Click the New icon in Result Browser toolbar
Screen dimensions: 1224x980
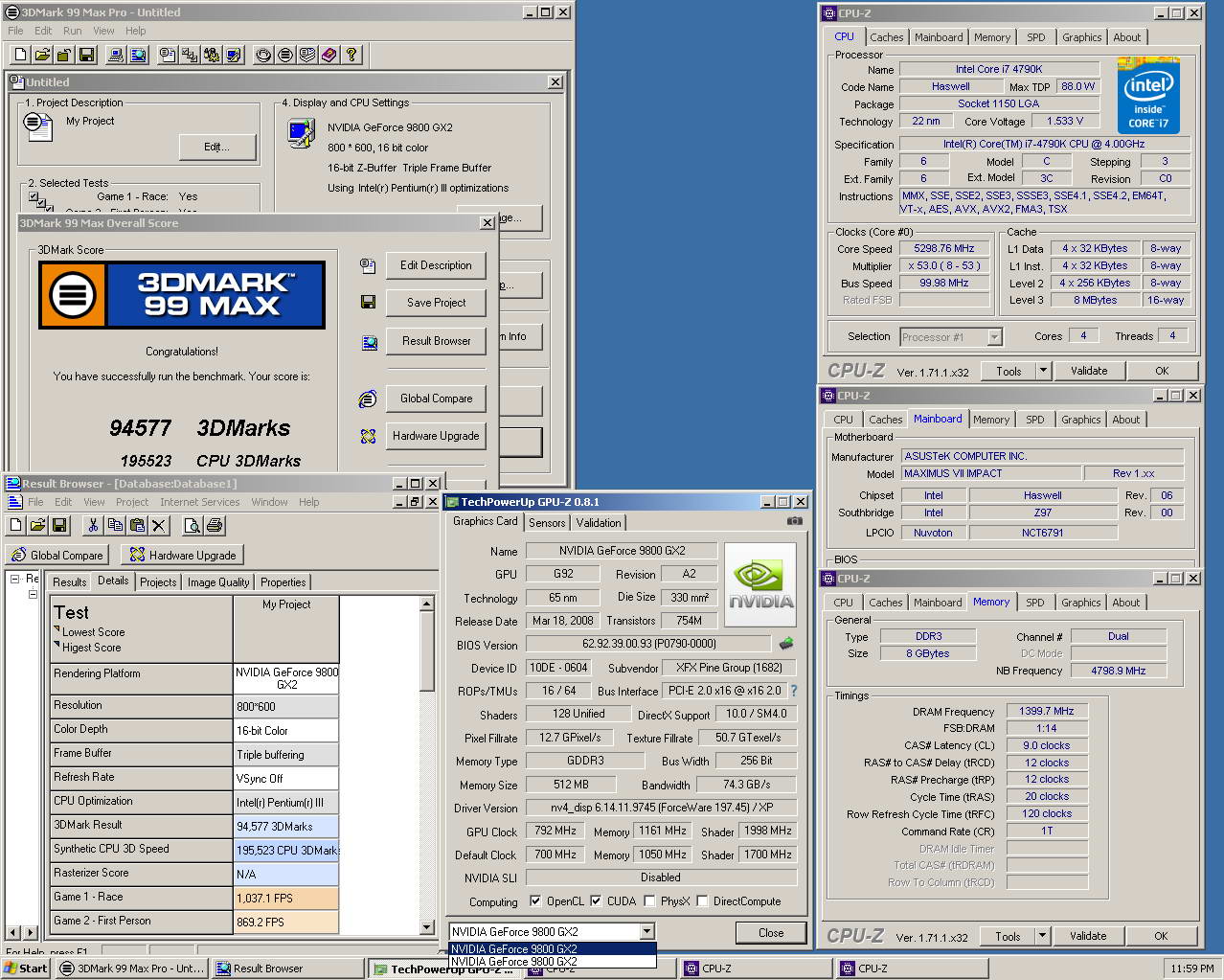point(16,525)
